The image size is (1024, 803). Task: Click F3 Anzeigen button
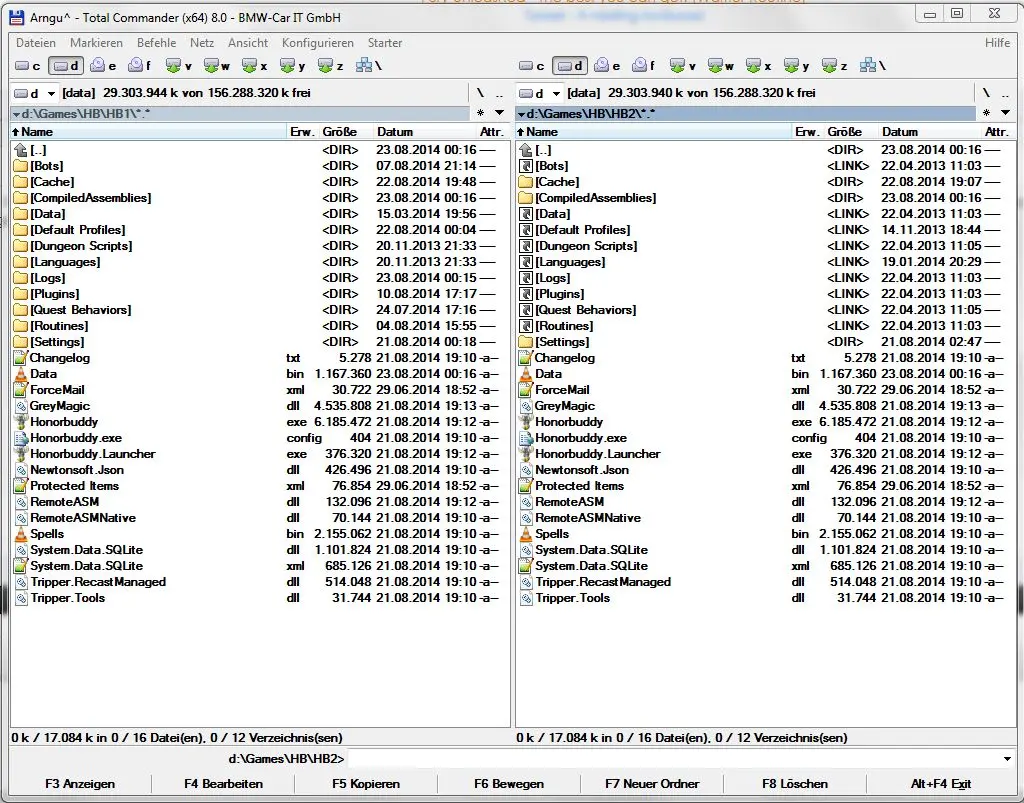point(80,783)
